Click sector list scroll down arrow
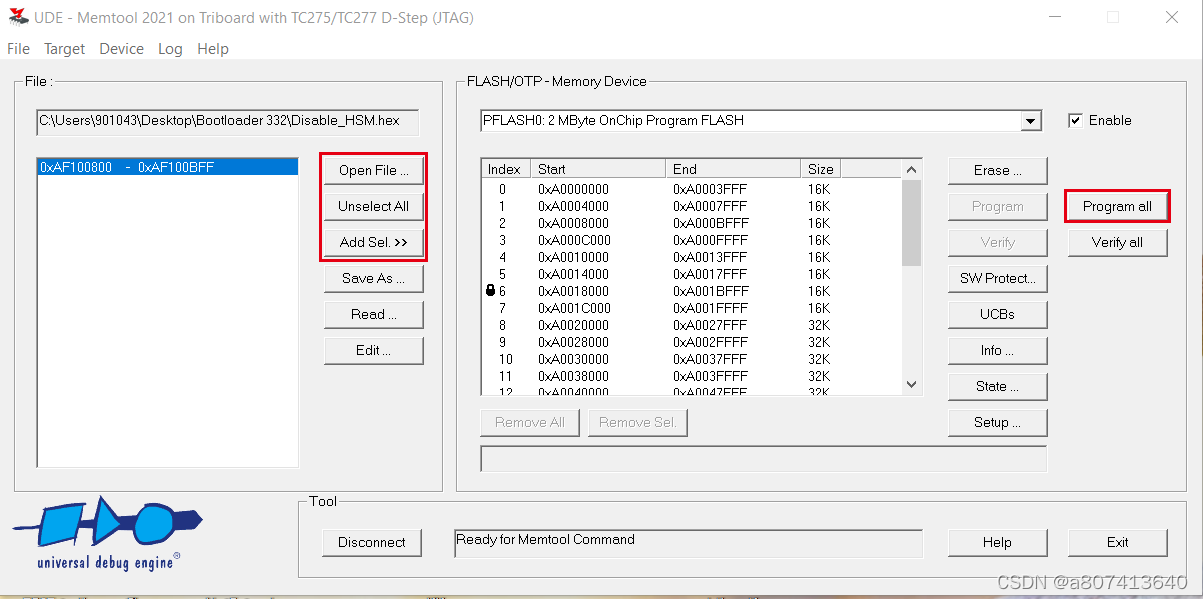This screenshot has height=599, width=1203. [x=911, y=383]
